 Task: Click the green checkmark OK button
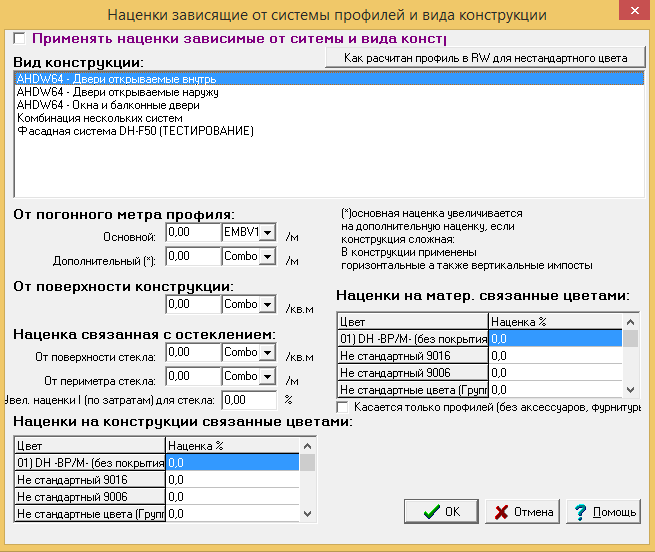click(x=441, y=511)
